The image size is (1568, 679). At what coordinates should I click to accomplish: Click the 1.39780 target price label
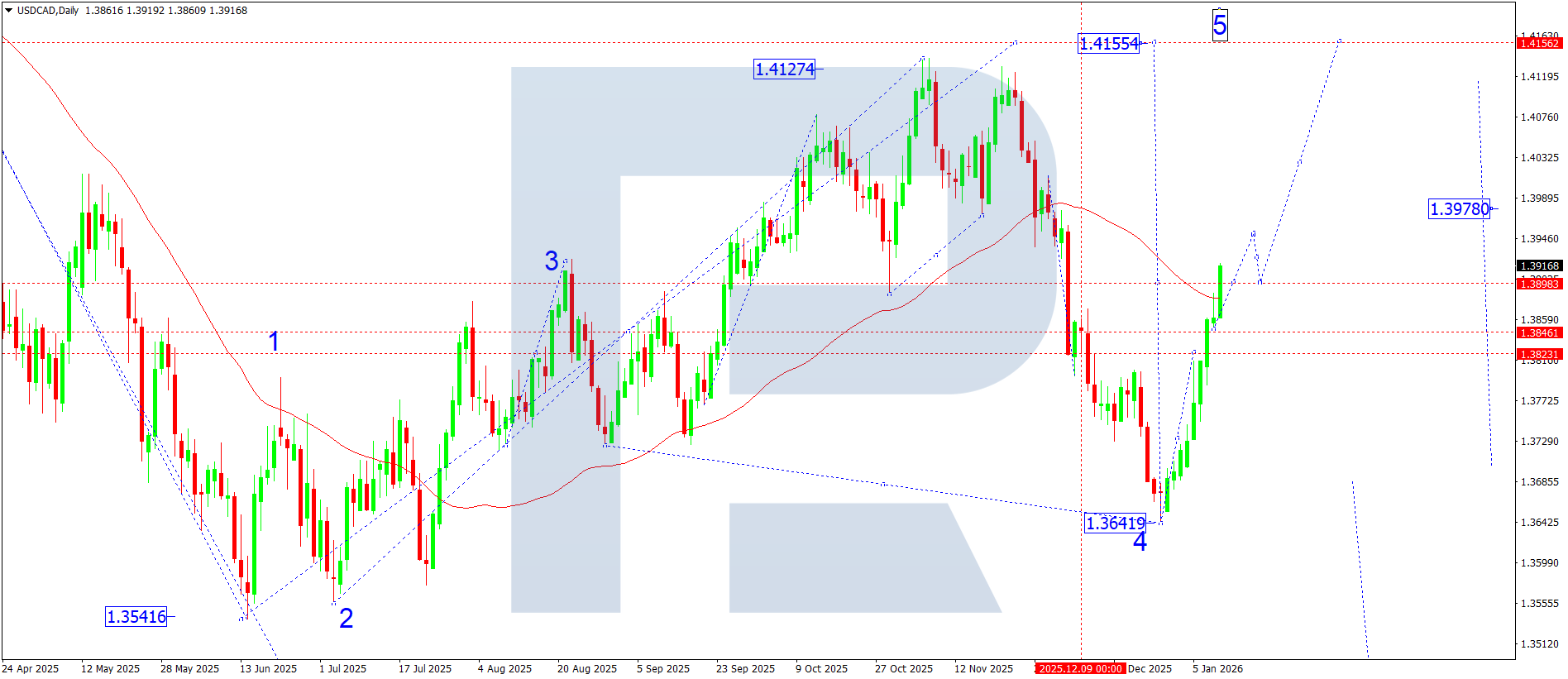(1459, 209)
